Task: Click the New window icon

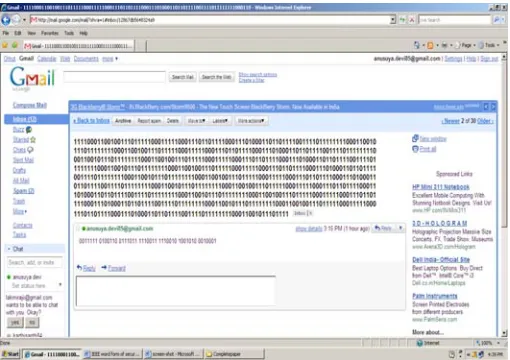Action: click(x=415, y=138)
